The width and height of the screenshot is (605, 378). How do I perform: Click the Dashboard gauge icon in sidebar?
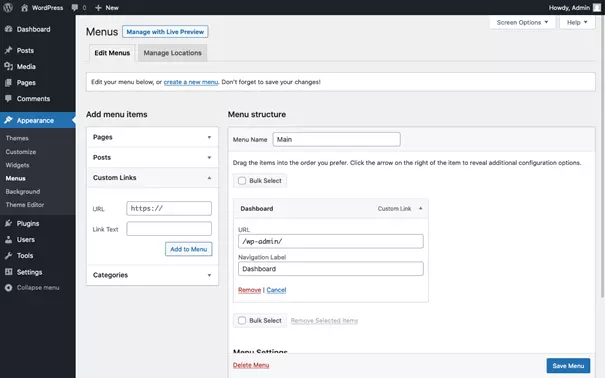(8, 29)
